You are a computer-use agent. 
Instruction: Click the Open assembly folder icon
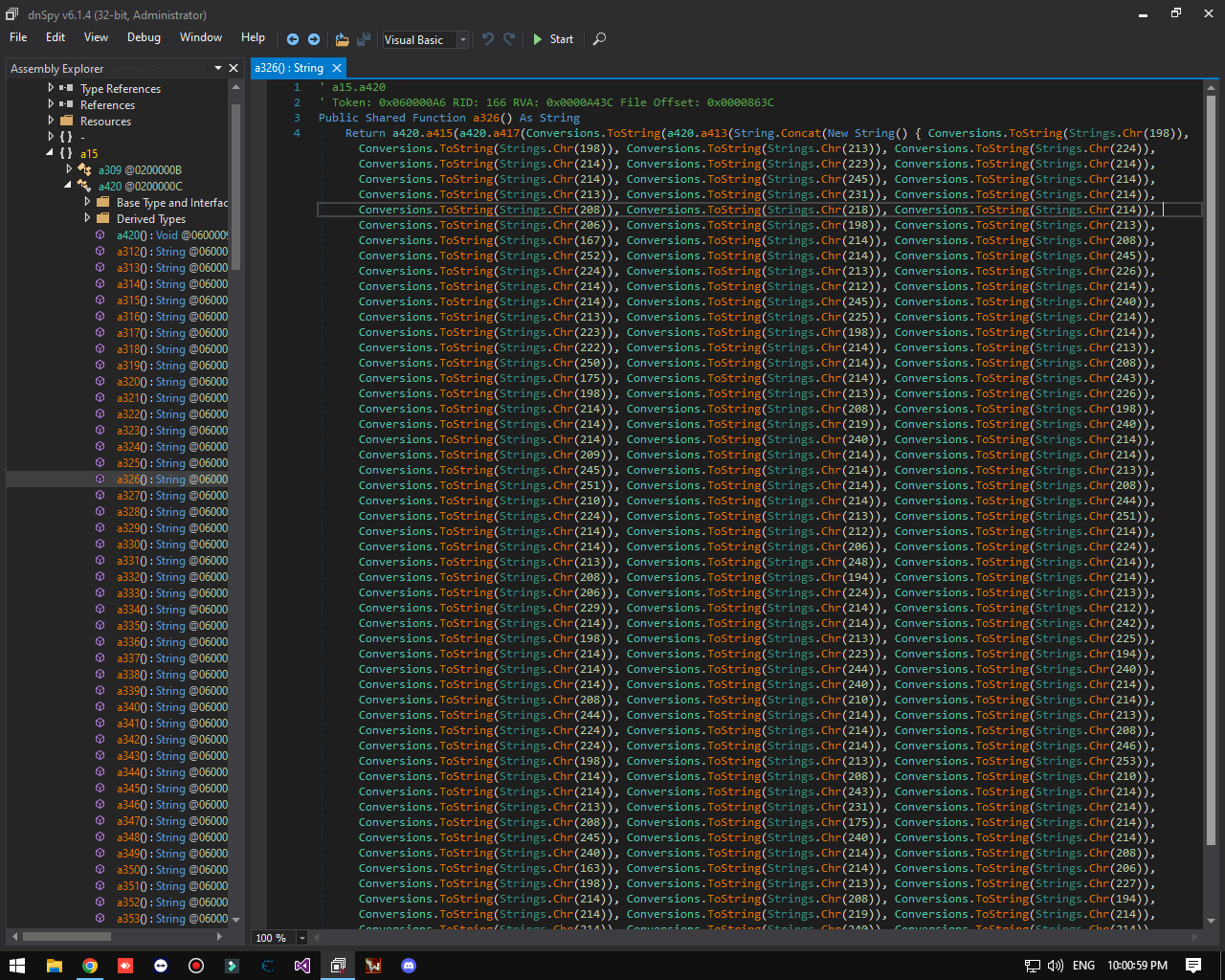coord(342,39)
